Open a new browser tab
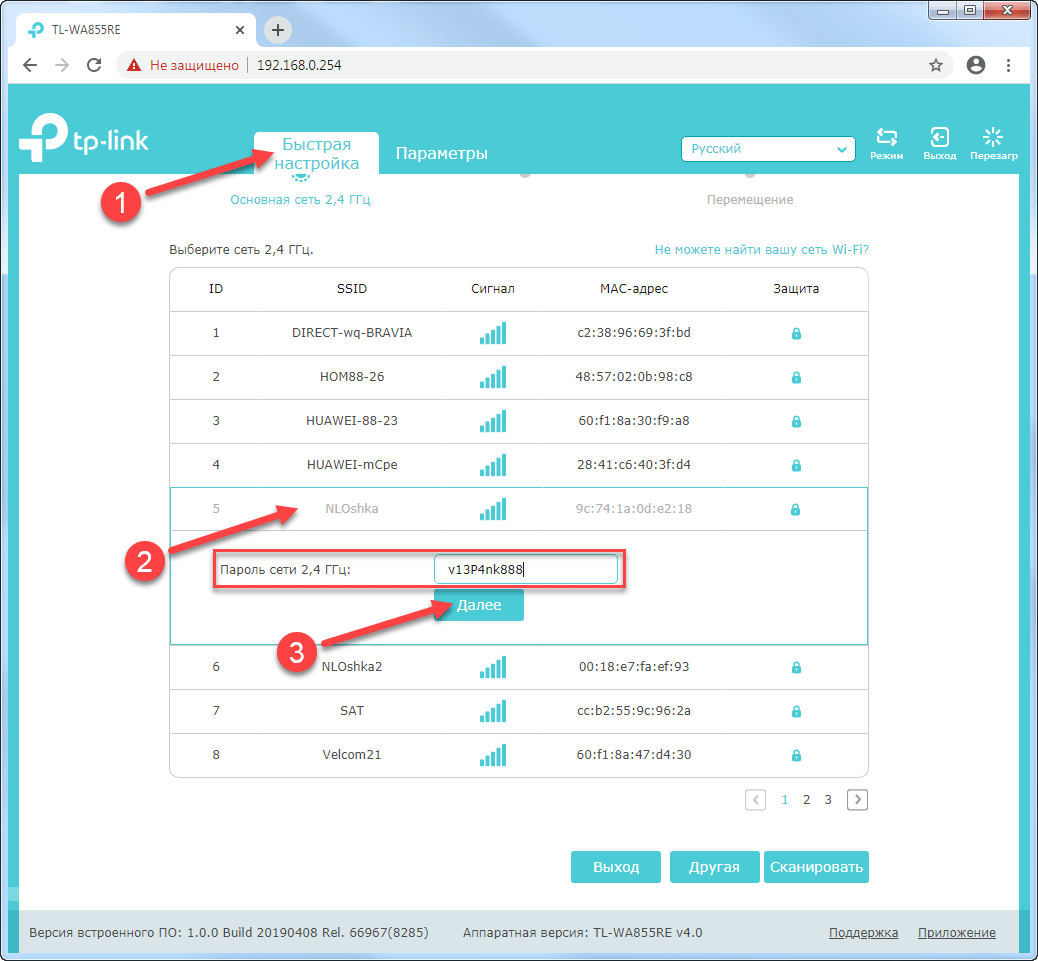 click(x=278, y=29)
